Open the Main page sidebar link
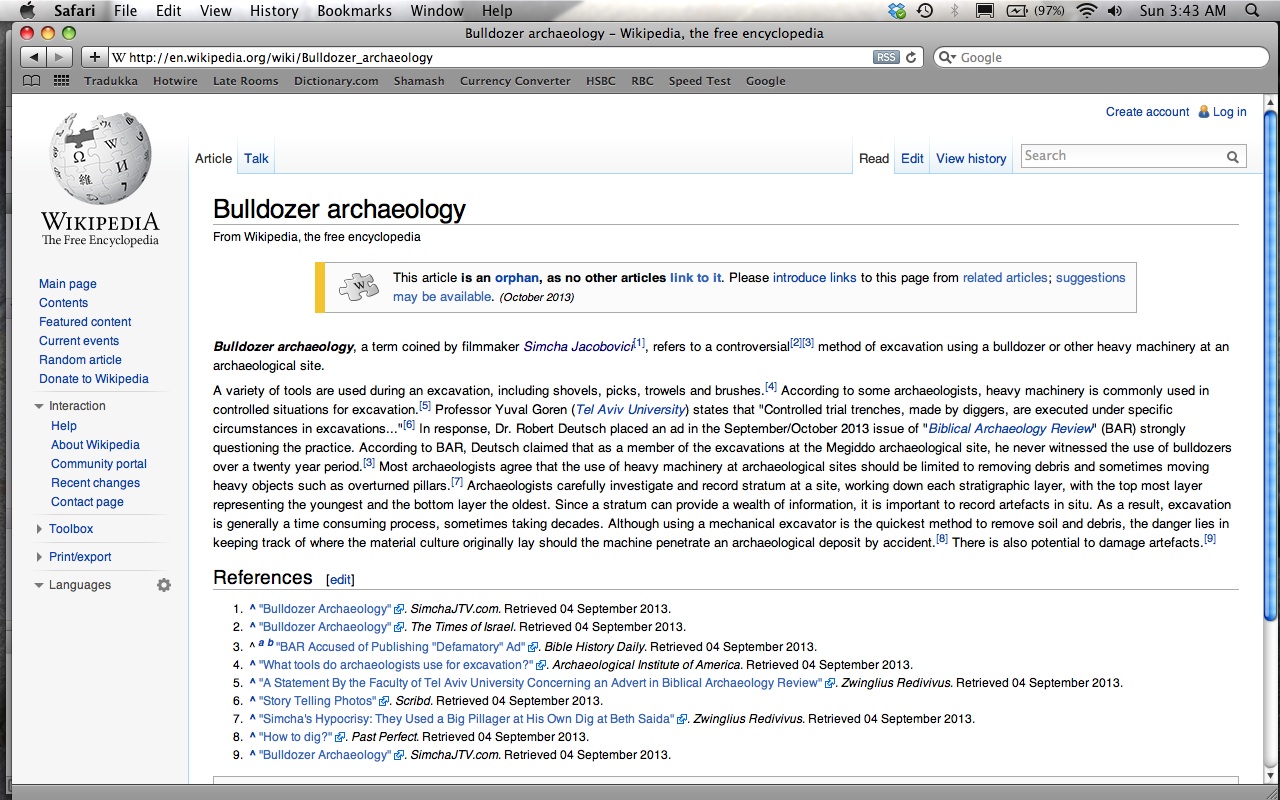The height and width of the screenshot is (800, 1280). [68, 284]
